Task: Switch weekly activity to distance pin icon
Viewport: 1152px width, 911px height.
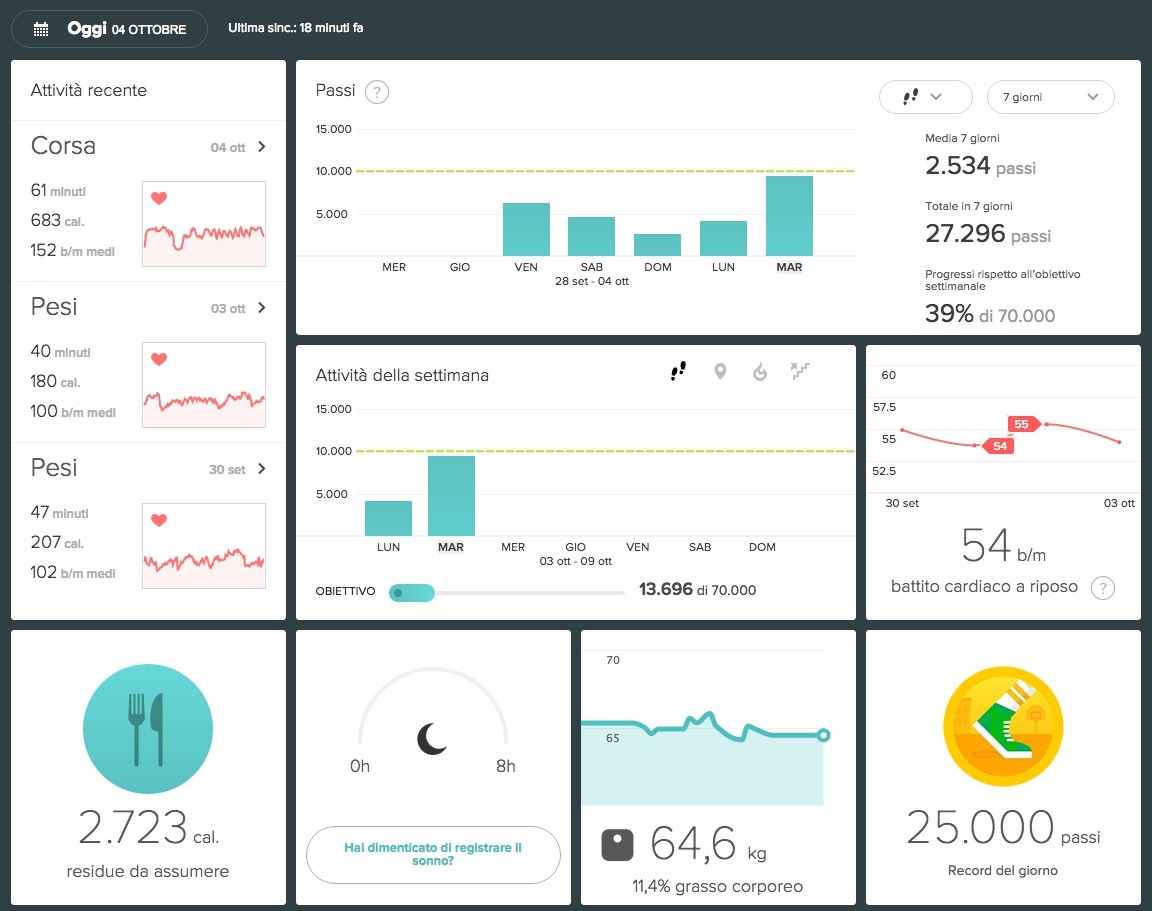Action: tap(720, 372)
